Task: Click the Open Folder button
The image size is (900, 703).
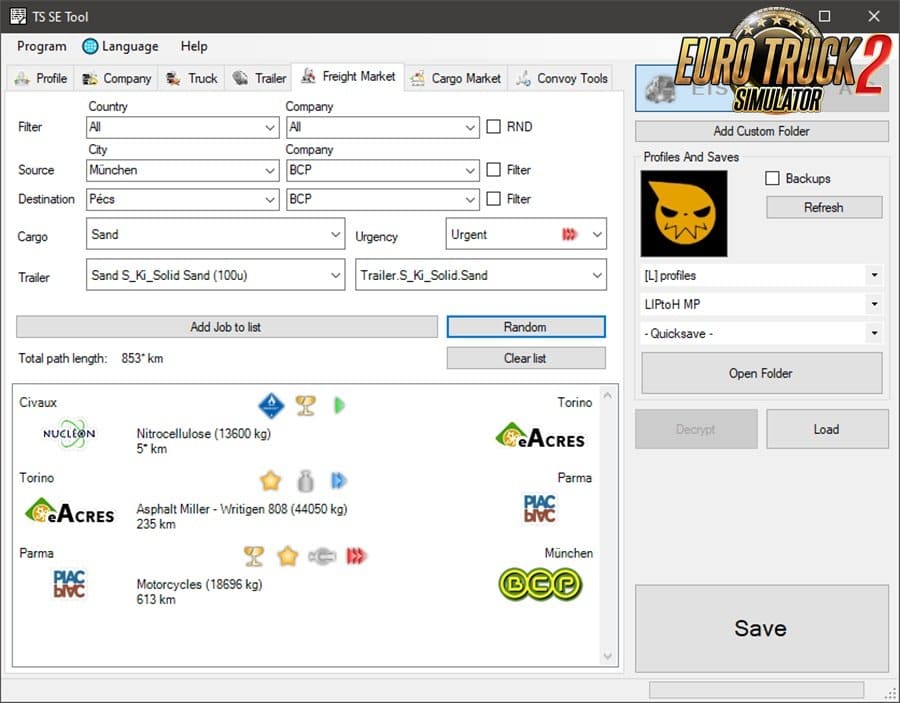Action: tap(761, 373)
